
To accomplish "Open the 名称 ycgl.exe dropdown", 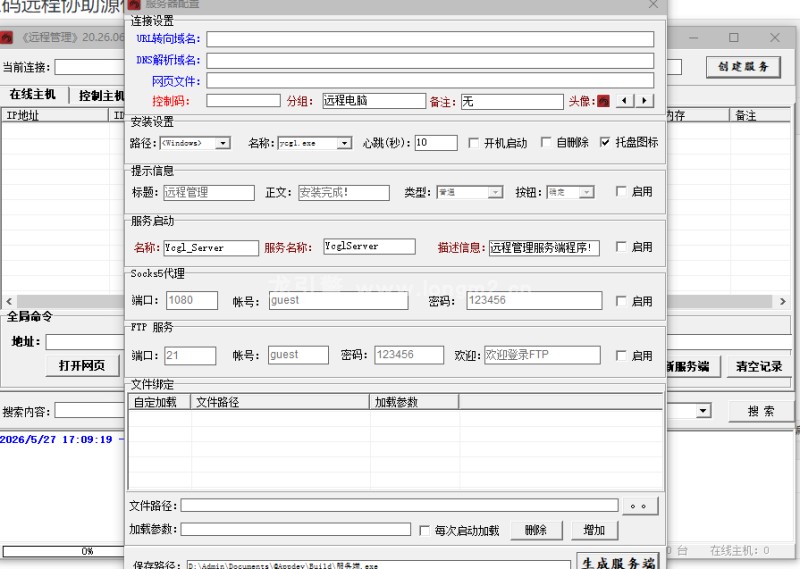I will (x=345, y=143).
